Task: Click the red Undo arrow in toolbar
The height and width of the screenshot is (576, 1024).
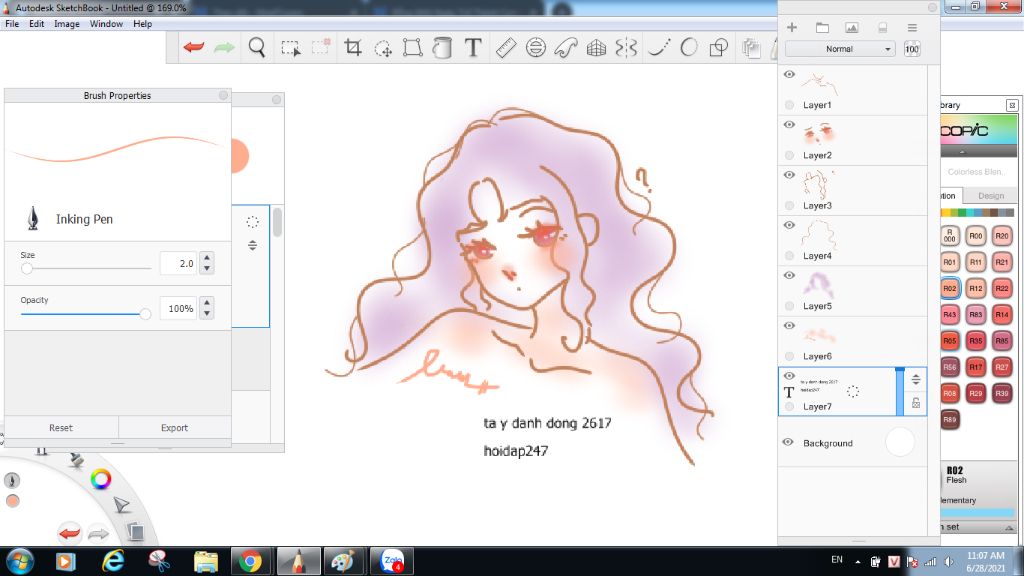Action: (x=194, y=48)
